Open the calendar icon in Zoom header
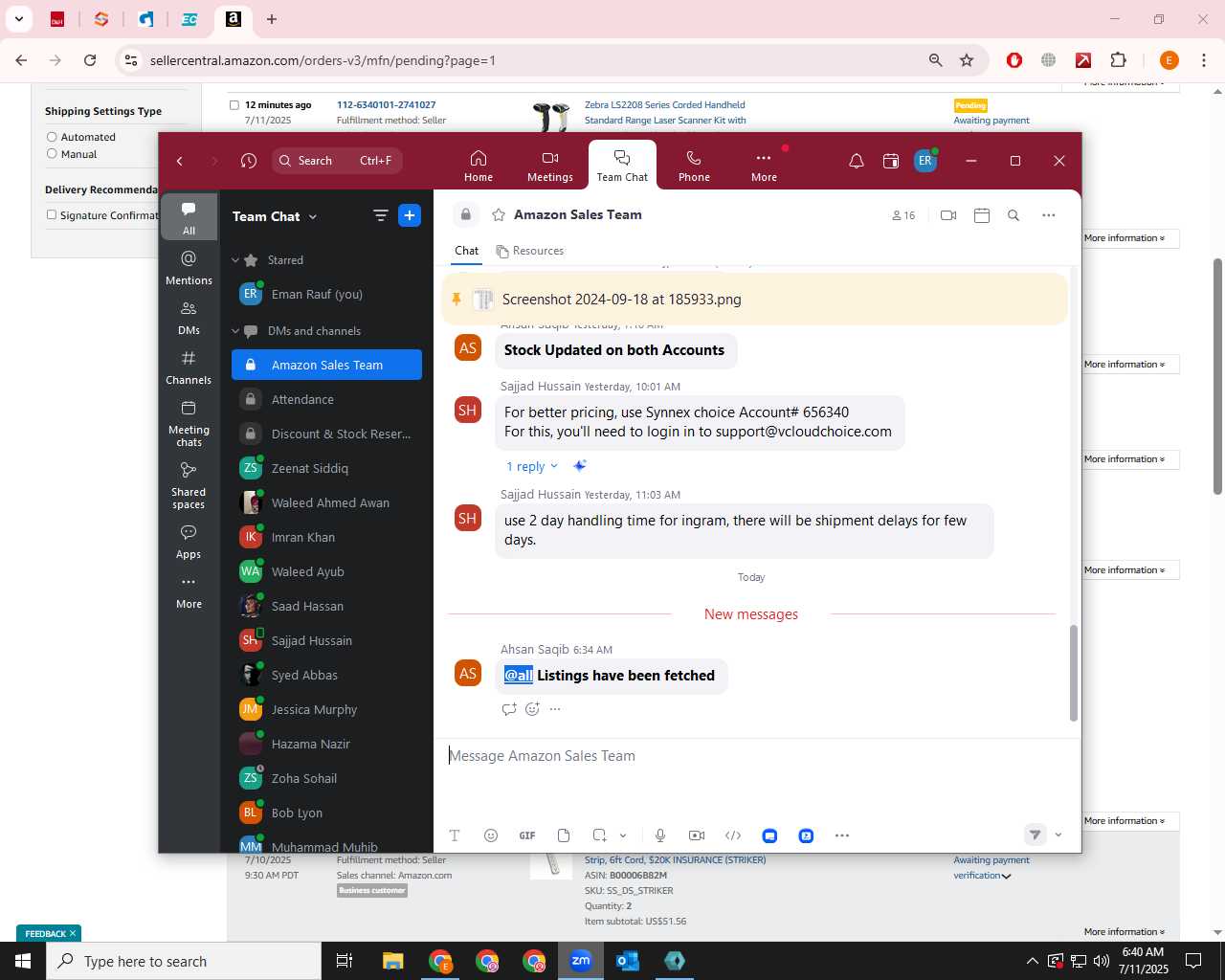This screenshot has width=1225, height=980. coord(891,161)
